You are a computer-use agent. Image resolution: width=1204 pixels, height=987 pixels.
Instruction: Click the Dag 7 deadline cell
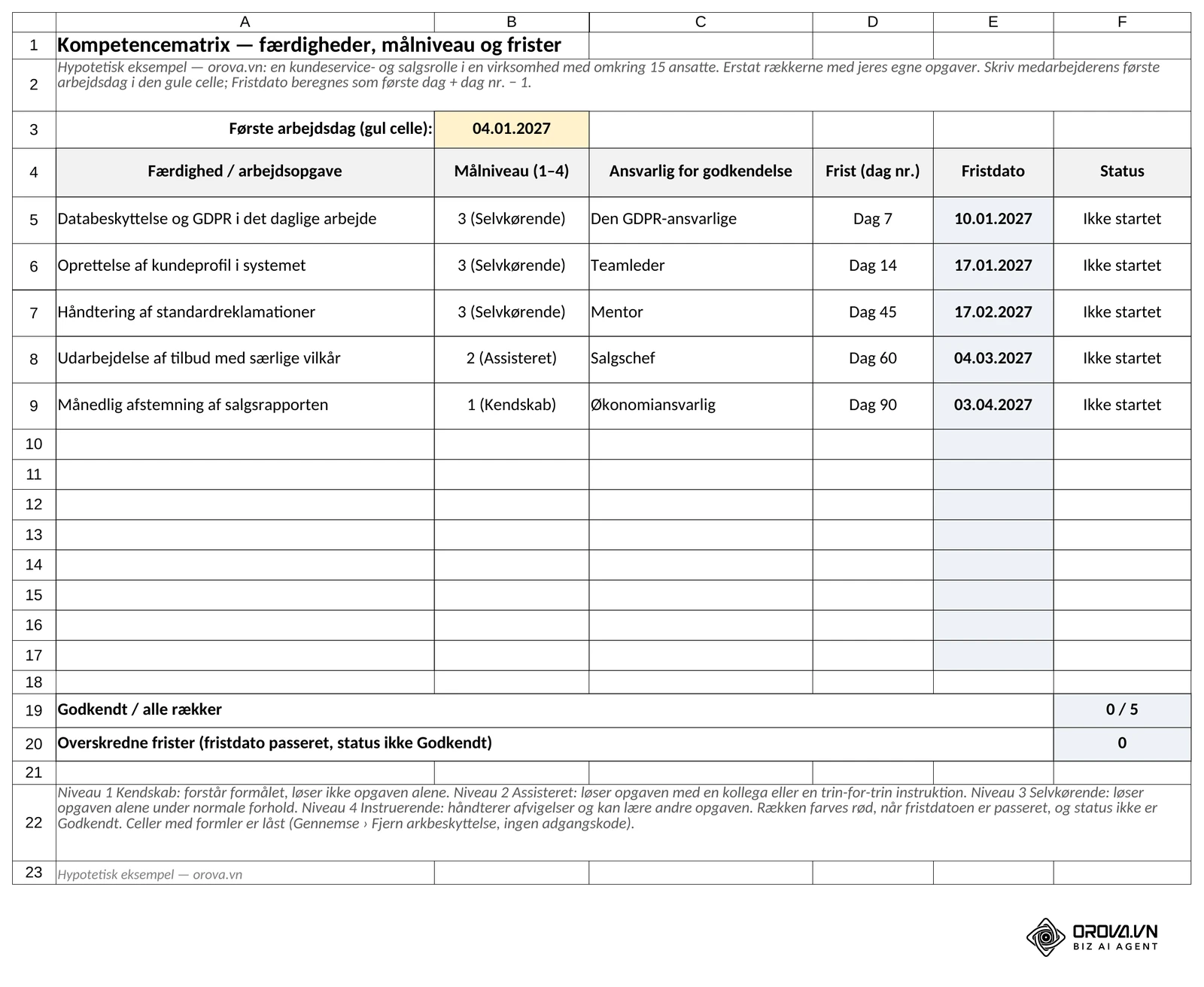(x=873, y=220)
